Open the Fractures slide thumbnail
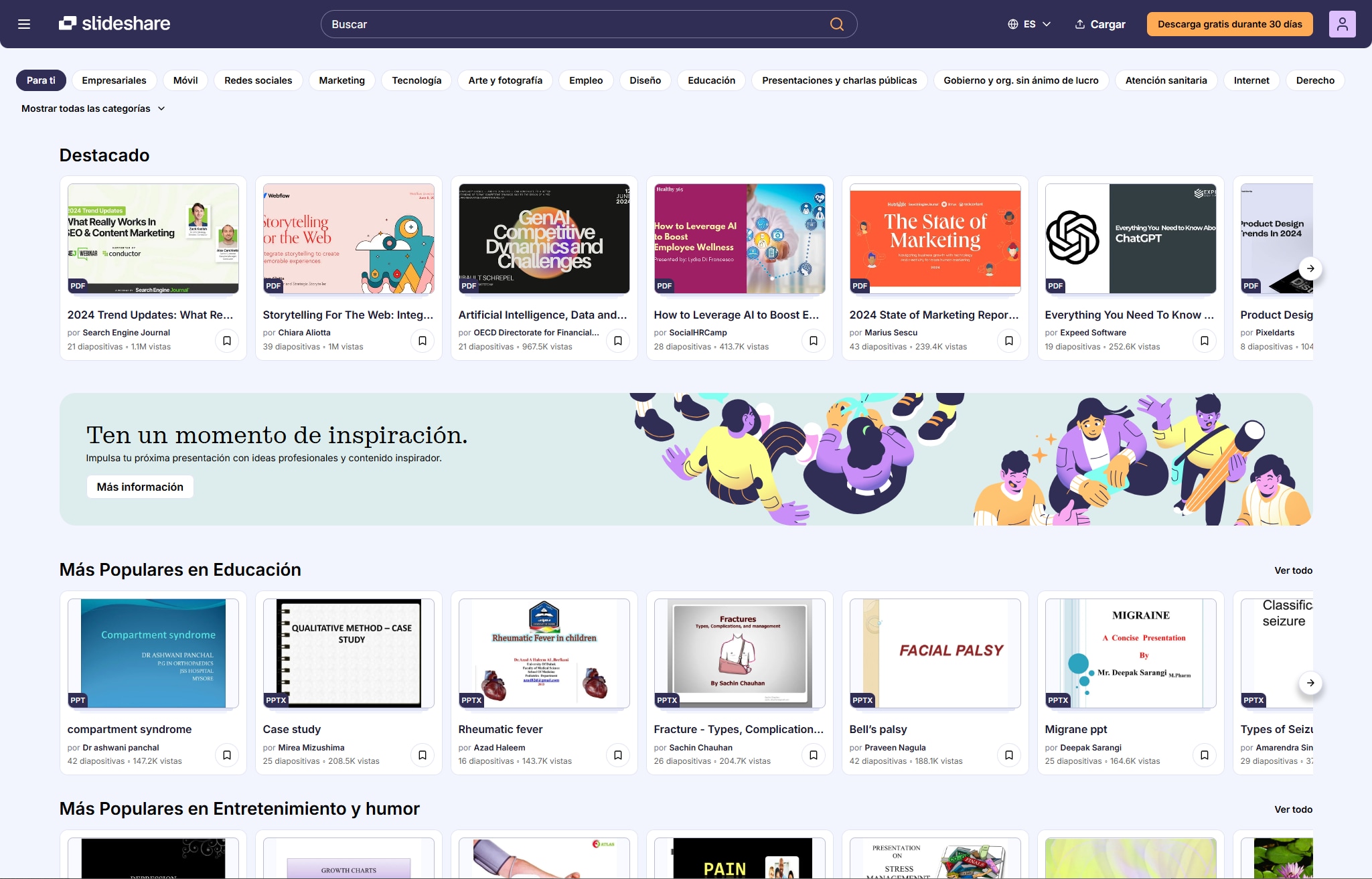The image size is (1372, 879). coord(740,653)
